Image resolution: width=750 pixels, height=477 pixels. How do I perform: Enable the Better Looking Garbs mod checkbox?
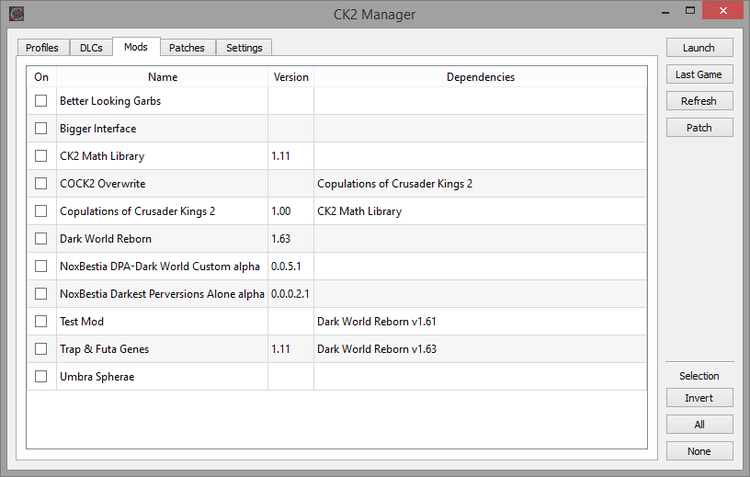click(41, 101)
